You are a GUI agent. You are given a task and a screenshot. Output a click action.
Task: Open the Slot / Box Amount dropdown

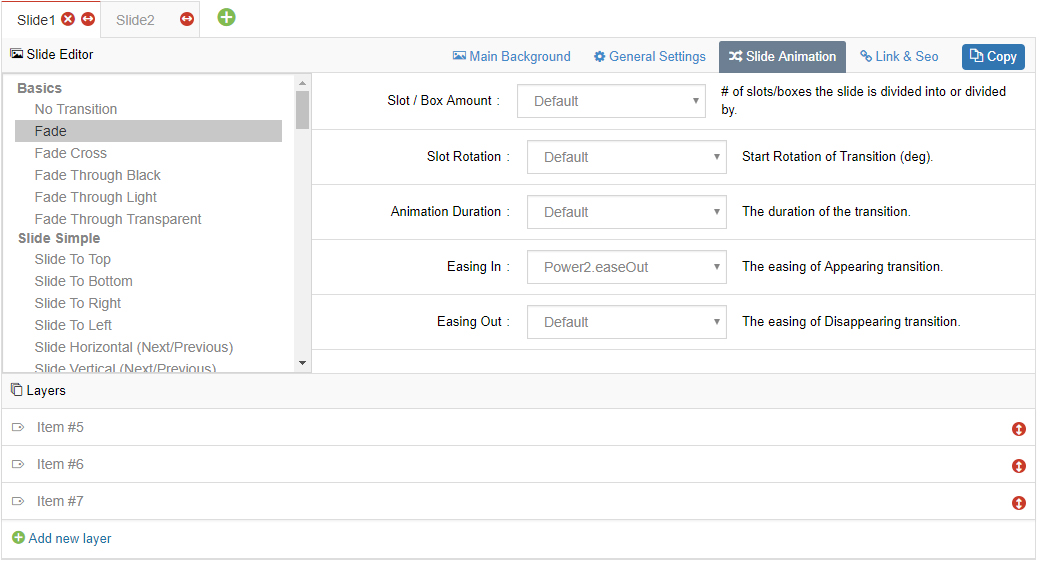tap(611, 101)
